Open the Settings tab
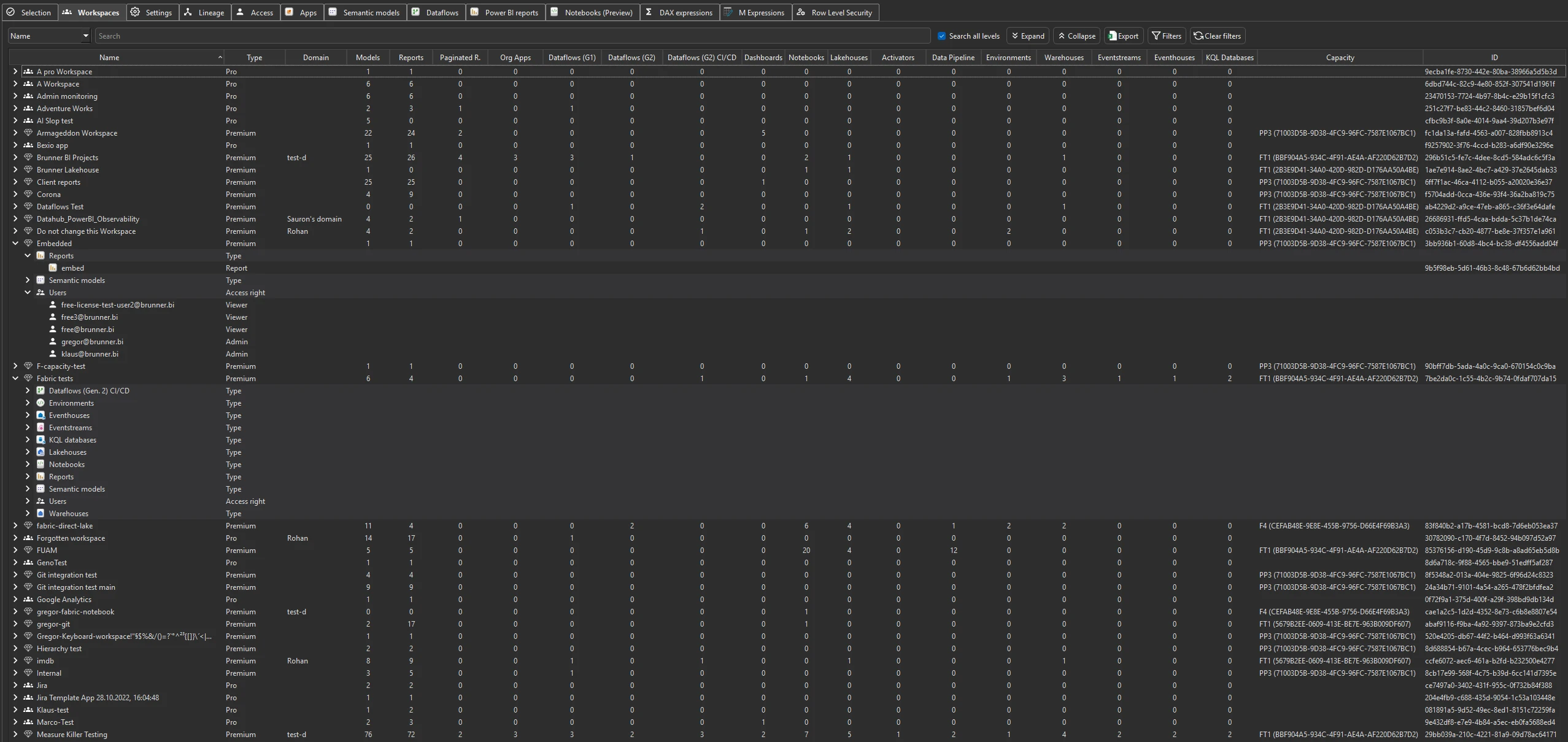The image size is (1568, 742). pyautogui.click(x=153, y=12)
